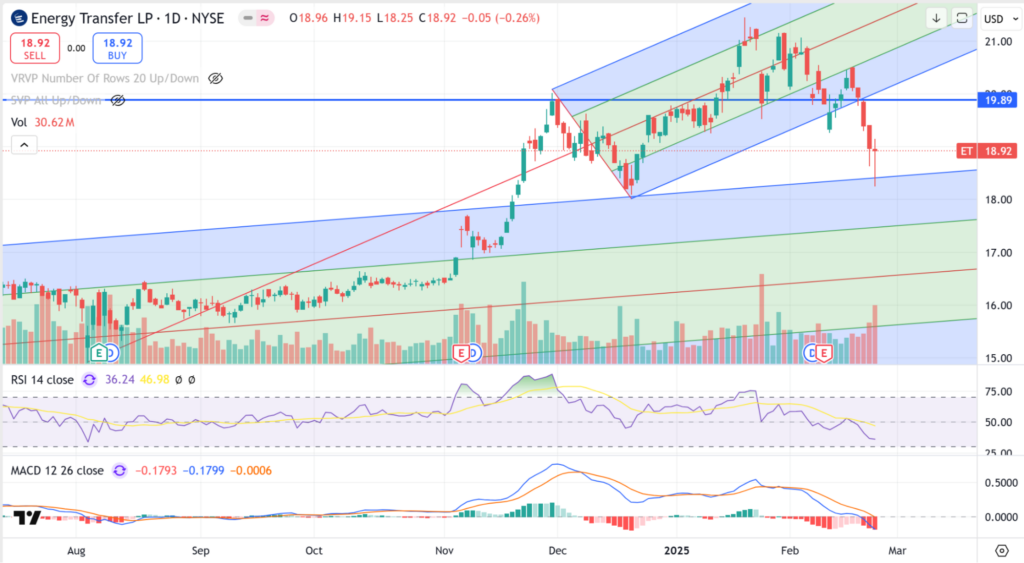Screen dimensions: 1024x563
Task: Click the RSI value 36.24
Action: 120,379
